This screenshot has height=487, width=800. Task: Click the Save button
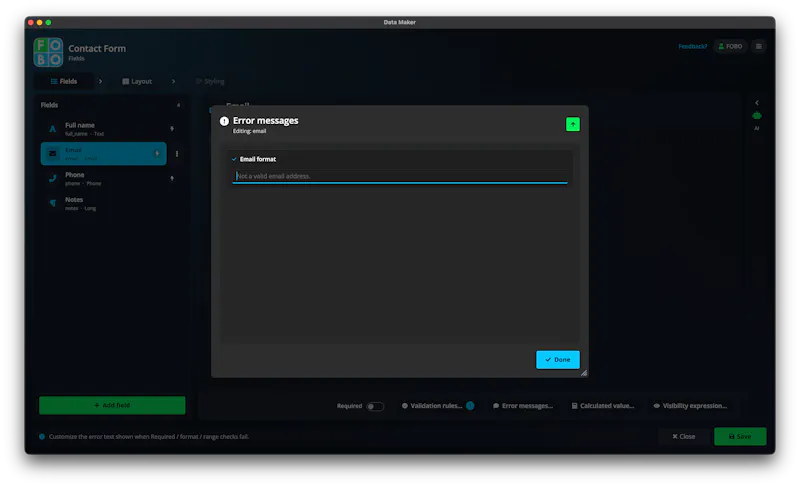click(740, 437)
